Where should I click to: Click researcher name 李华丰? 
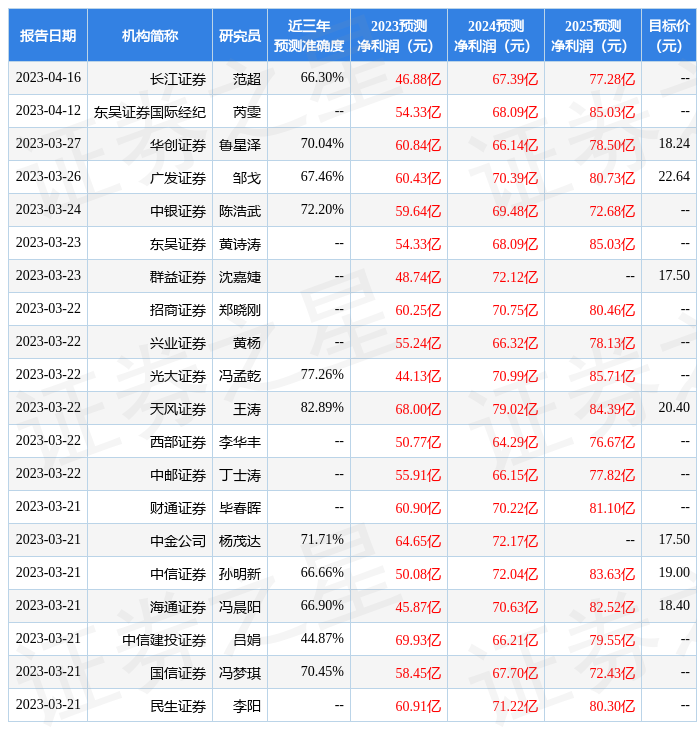click(240, 442)
